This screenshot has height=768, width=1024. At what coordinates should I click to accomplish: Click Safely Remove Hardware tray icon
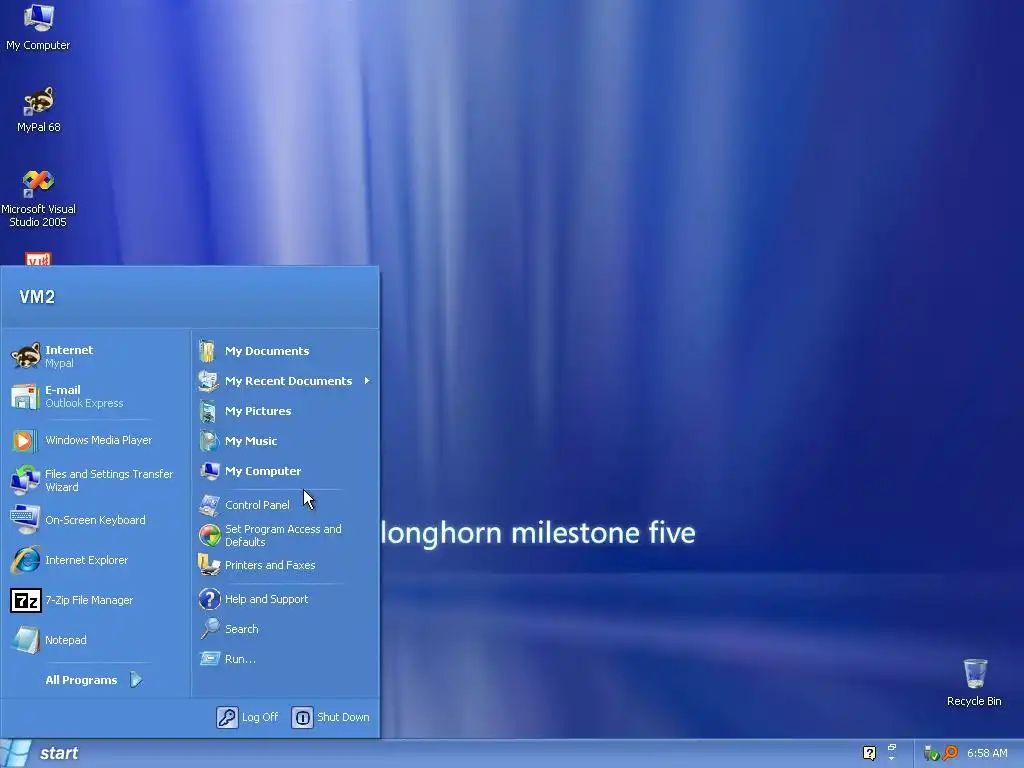pos(931,754)
